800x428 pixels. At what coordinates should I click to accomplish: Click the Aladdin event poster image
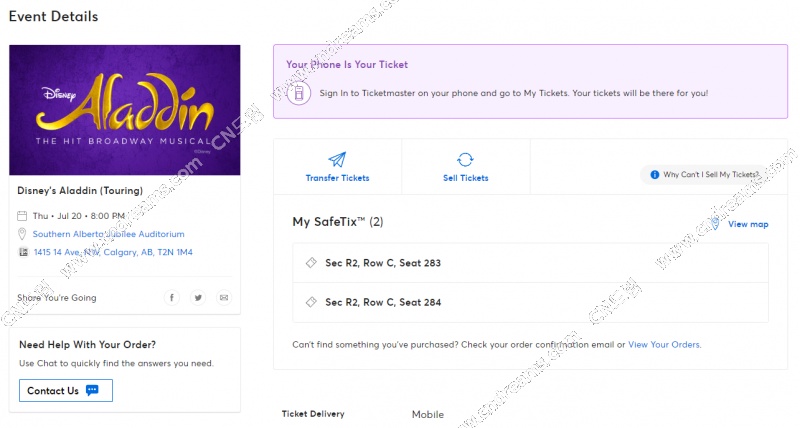pos(124,110)
